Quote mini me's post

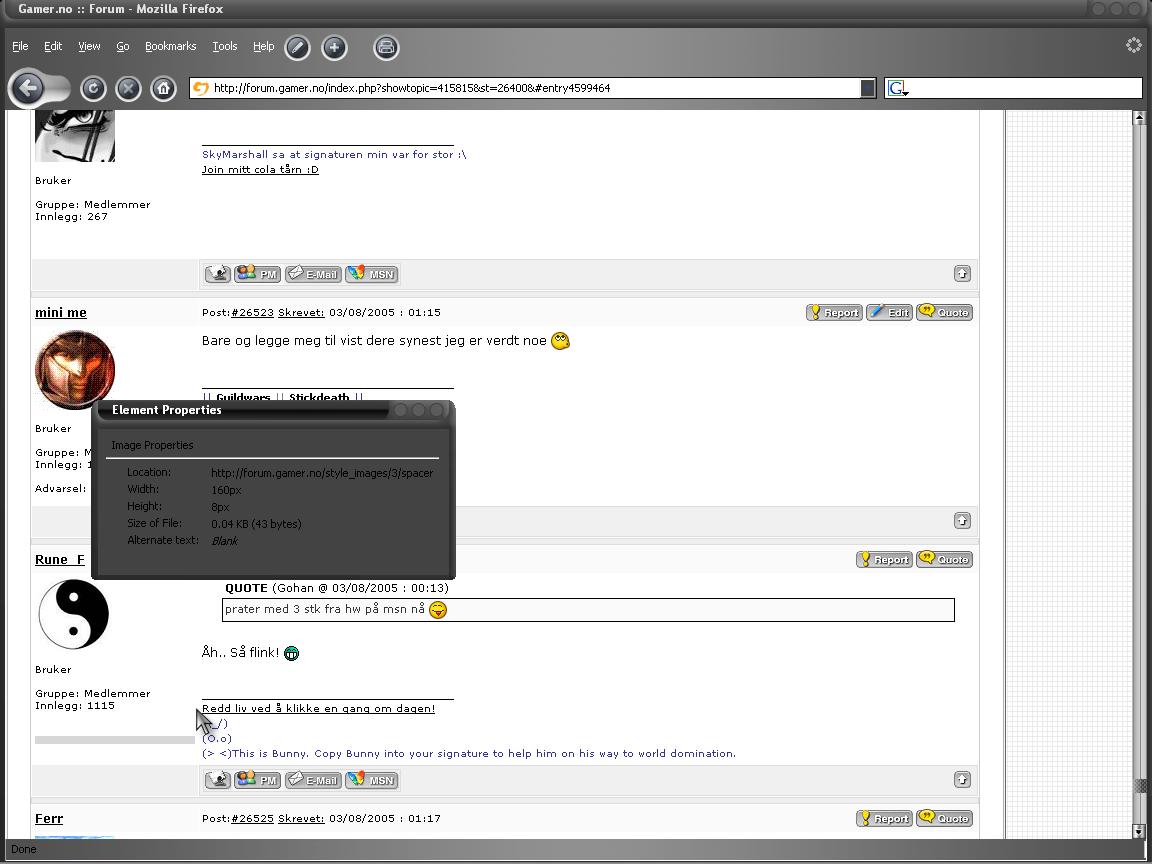(x=945, y=312)
